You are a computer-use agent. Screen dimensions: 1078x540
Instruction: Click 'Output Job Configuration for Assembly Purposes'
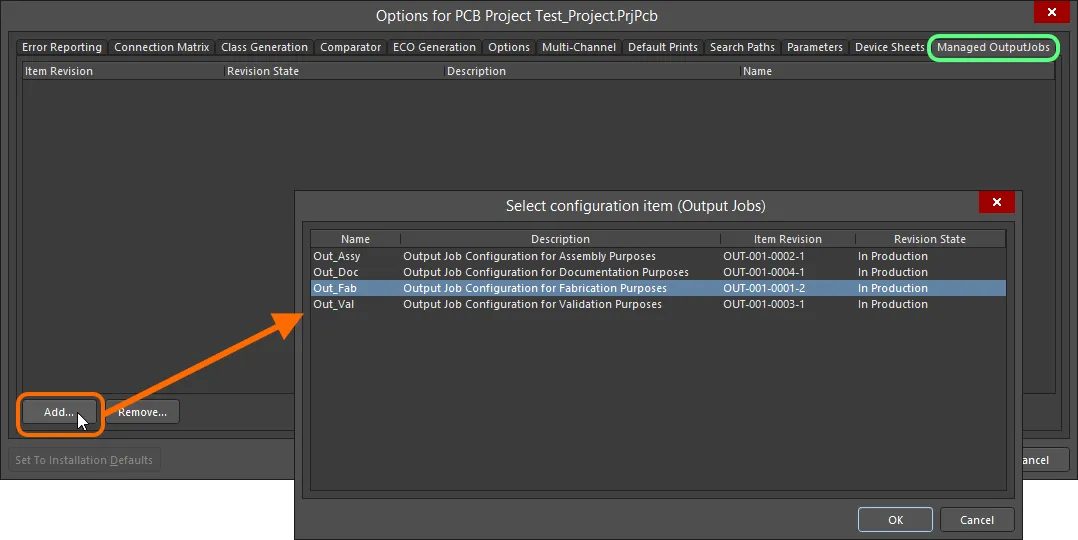(529, 257)
